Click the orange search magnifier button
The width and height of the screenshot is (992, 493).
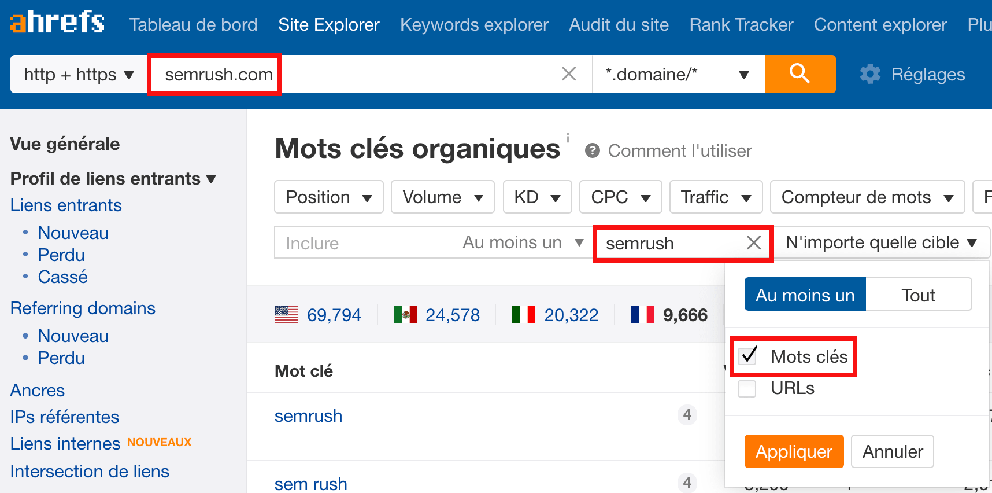[x=800, y=74]
